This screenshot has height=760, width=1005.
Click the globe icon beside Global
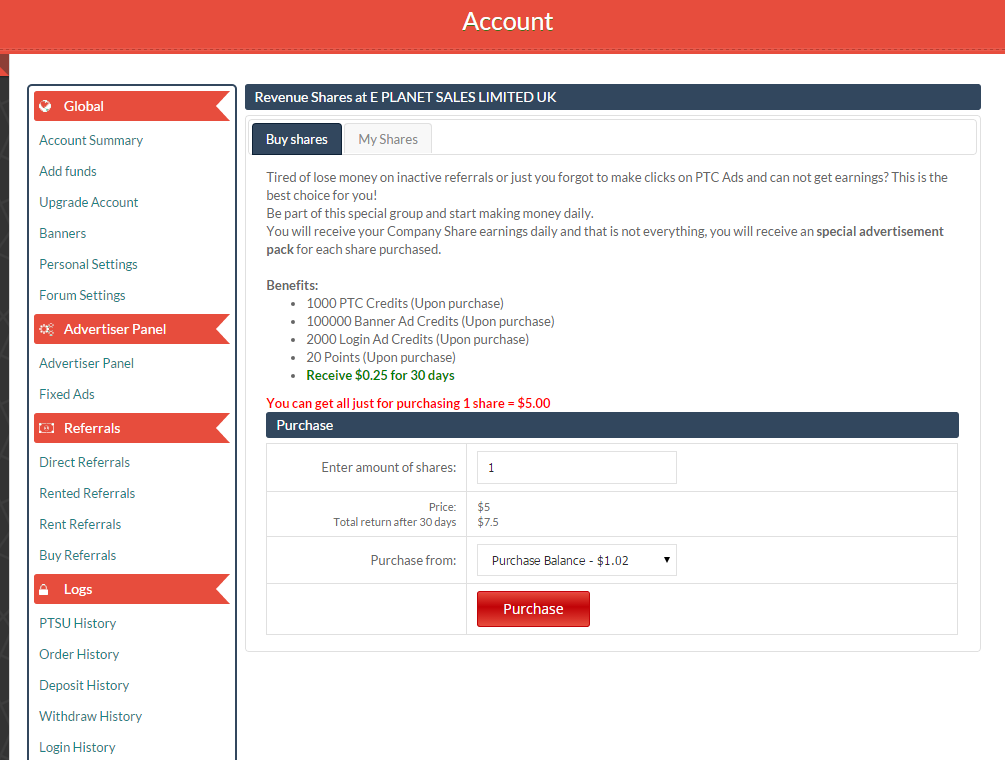click(46, 106)
